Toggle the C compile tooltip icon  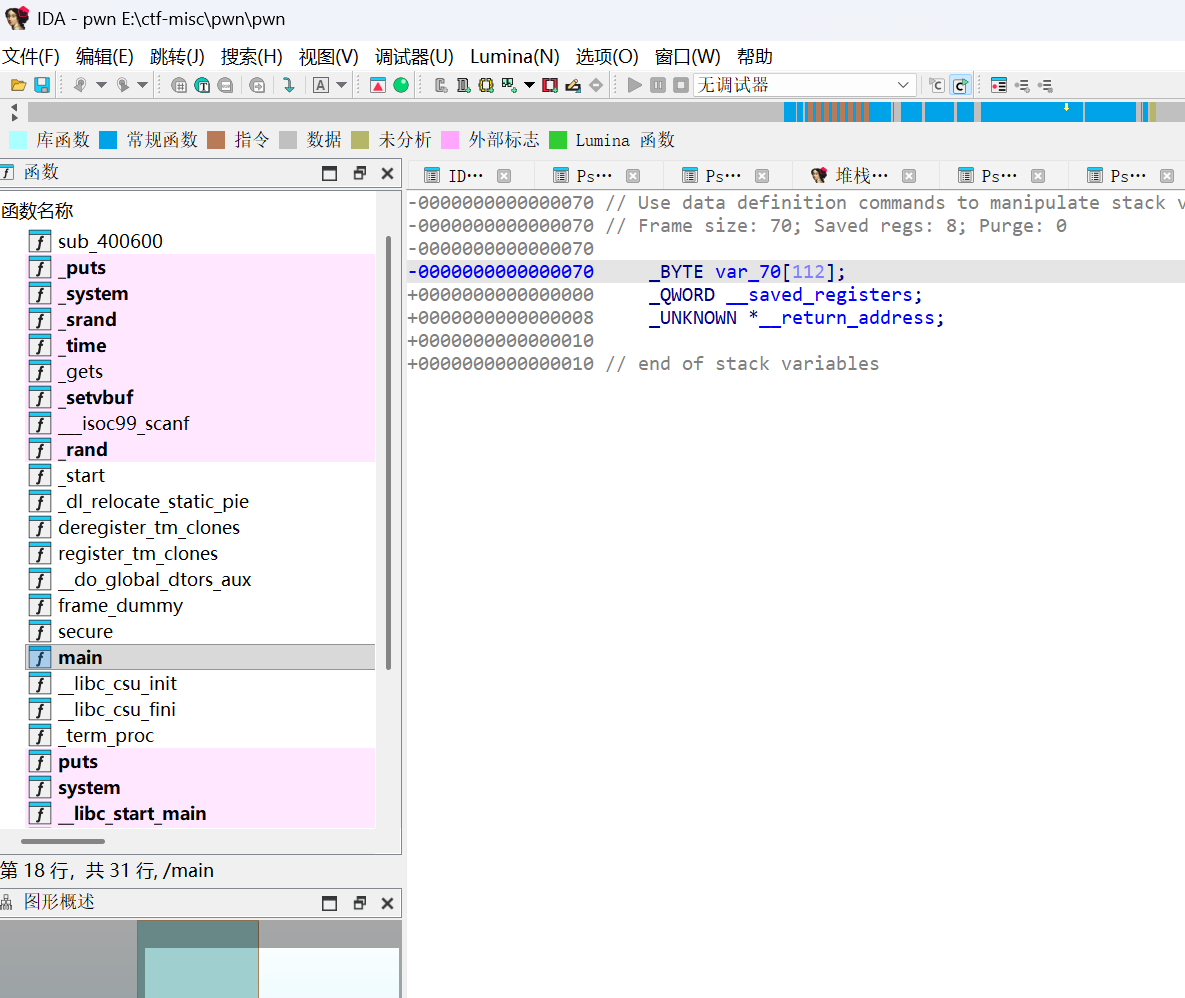(x=936, y=86)
